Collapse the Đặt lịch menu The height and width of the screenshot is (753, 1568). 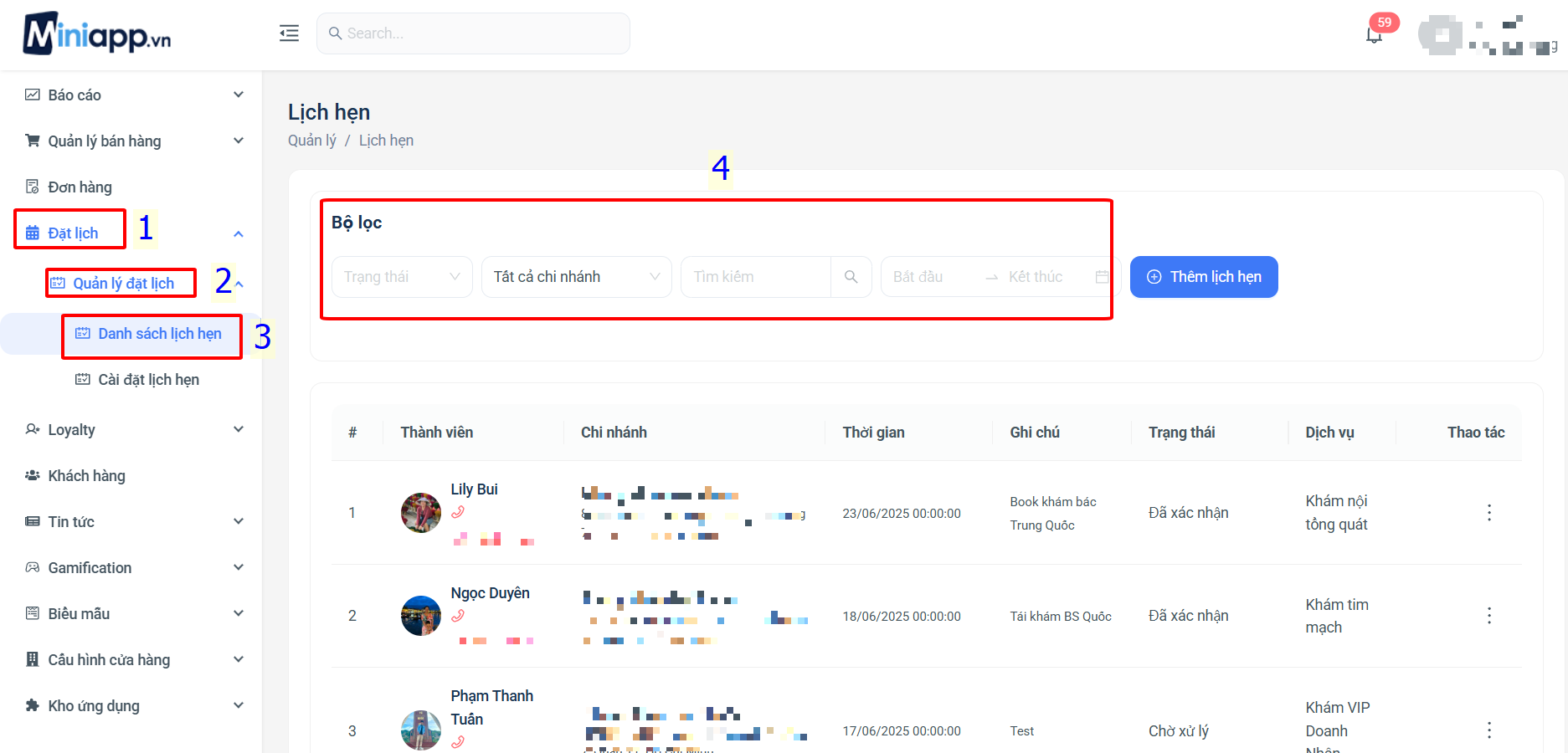click(x=238, y=233)
